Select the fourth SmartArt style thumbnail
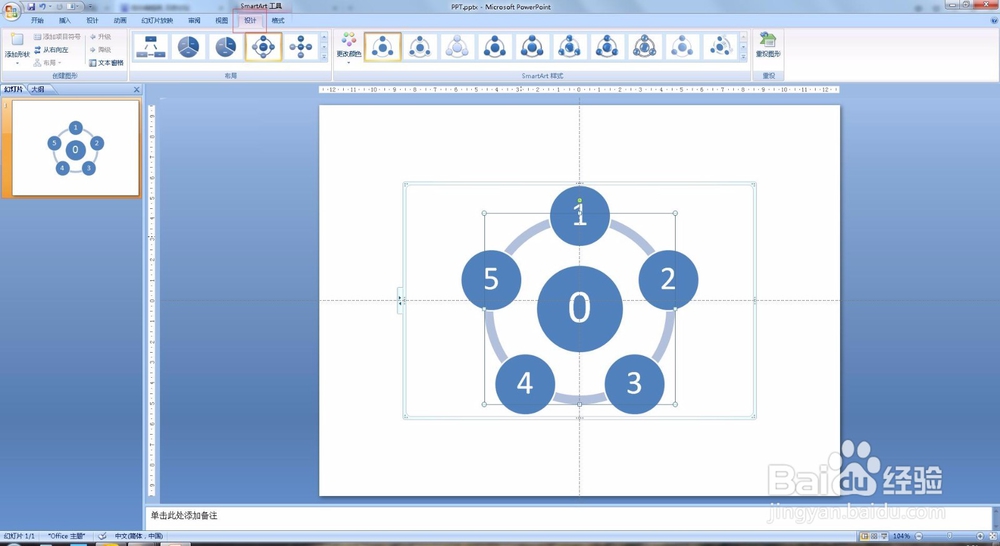This screenshot has height=546, width=1000. pos(495,47)
